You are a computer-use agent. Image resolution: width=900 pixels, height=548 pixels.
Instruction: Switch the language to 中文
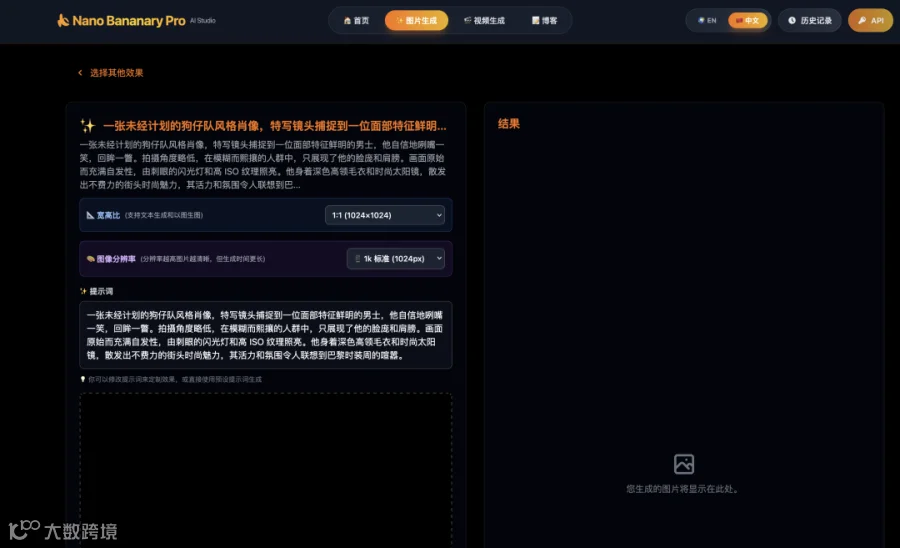(x=747, y=20)
